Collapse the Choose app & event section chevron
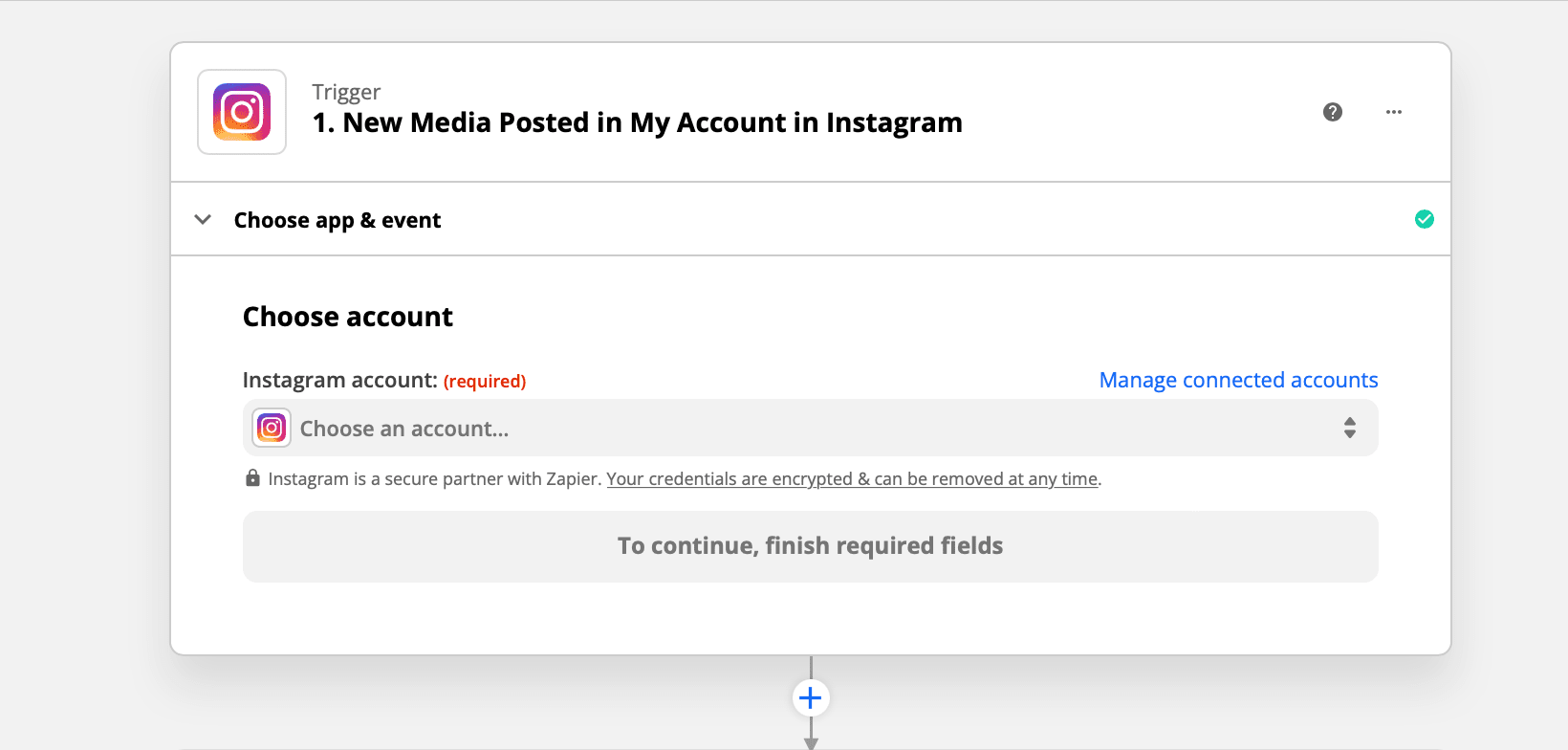1568x750 pixels. point(203,219)
